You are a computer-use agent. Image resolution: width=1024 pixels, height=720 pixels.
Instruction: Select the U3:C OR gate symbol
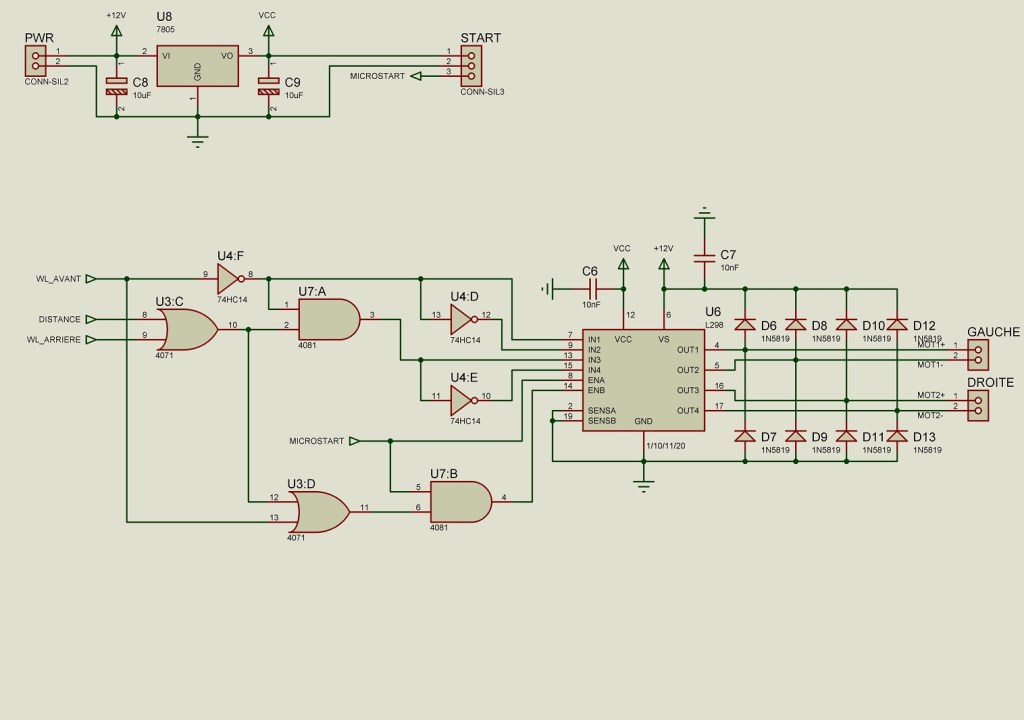(x=186, y=327)
